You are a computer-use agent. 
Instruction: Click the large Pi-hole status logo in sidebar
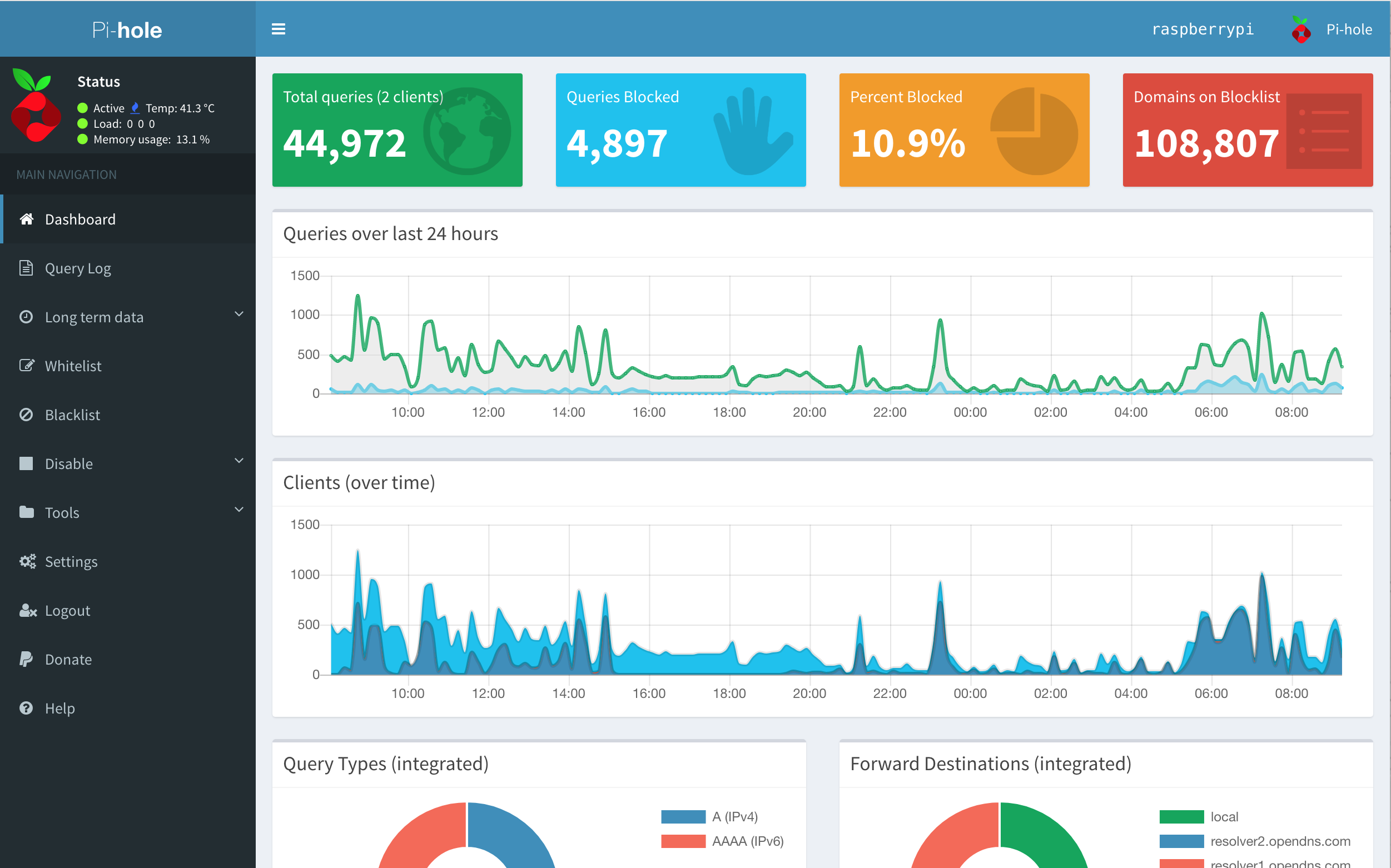click(x=36, y=105)
